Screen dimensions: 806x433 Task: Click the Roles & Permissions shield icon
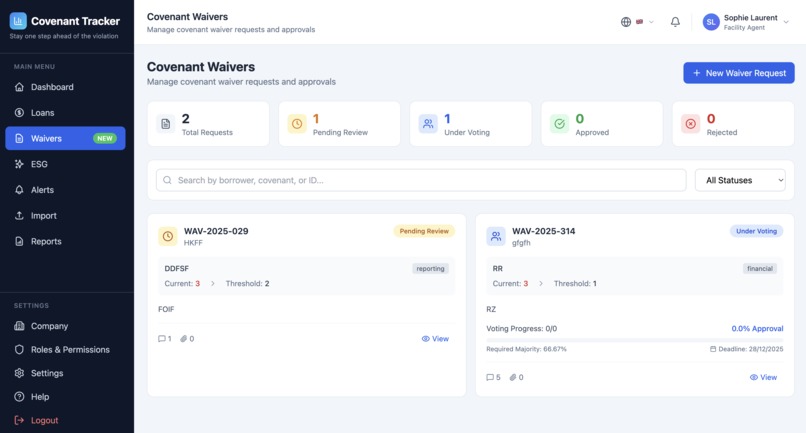point(19,350)
